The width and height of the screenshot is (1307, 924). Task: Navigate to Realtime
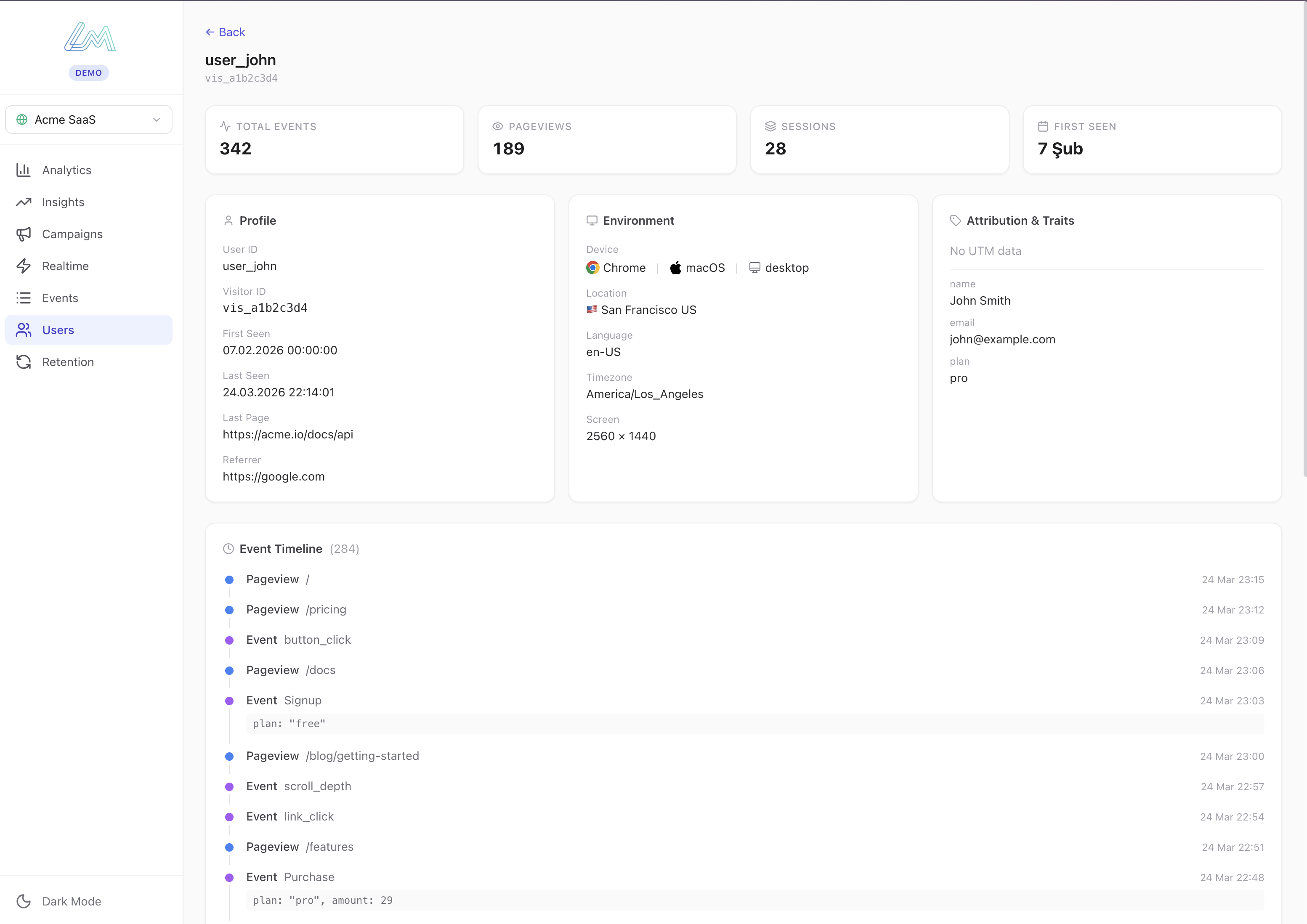coord(89,266)
